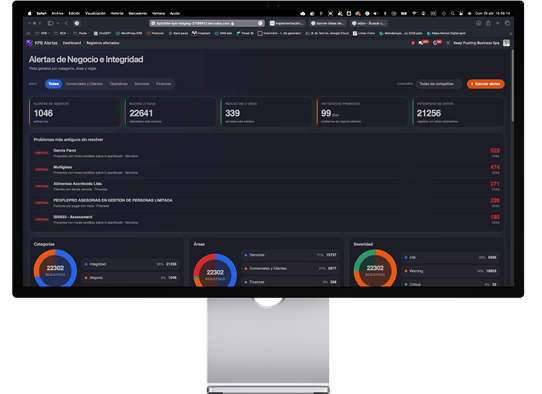Open the Integridad de Datos 21256 card

click(458, 112)
